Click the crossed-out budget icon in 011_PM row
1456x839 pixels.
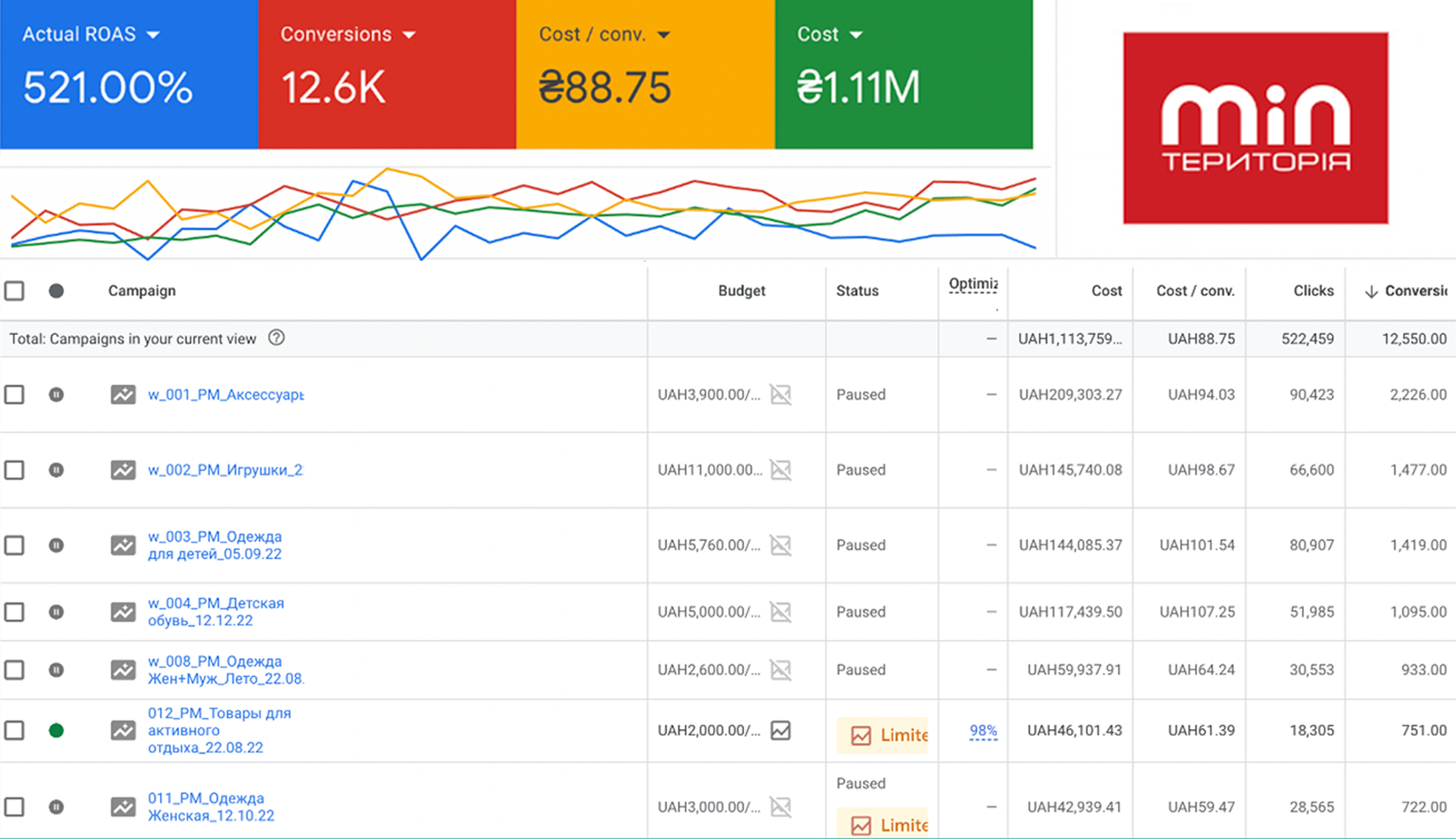click(780, 807)
